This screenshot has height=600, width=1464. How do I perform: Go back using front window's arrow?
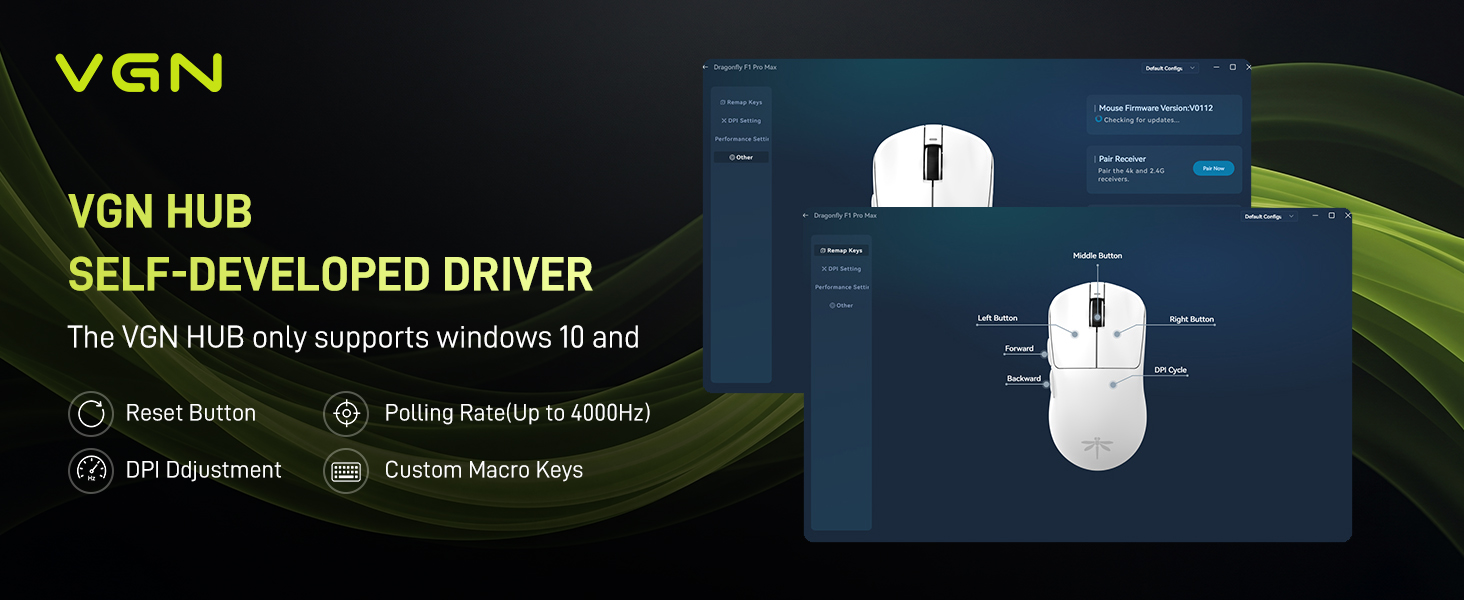coord(805,215)
